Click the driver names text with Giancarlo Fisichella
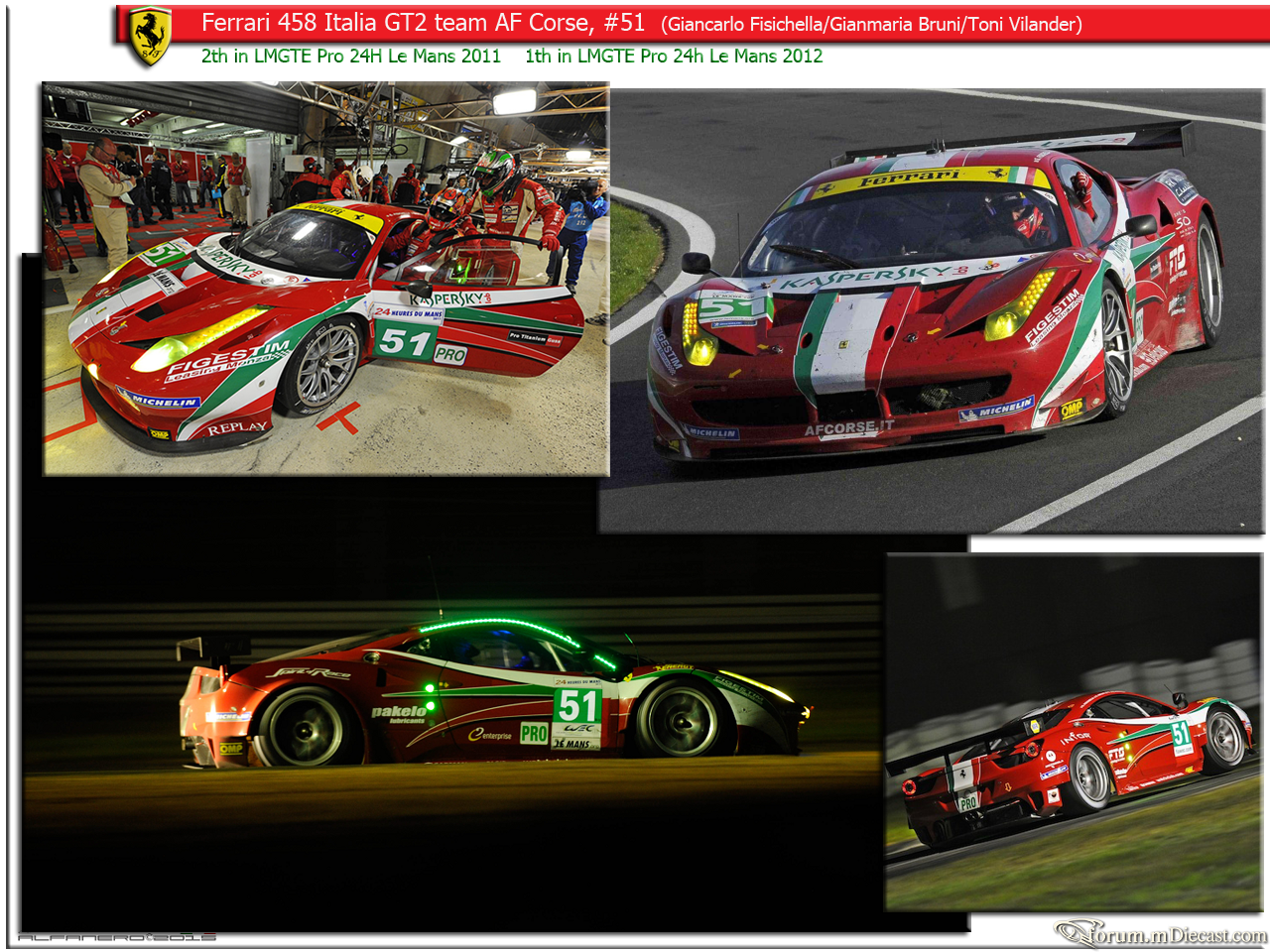1270x952 pixels. tap(872, 24)
